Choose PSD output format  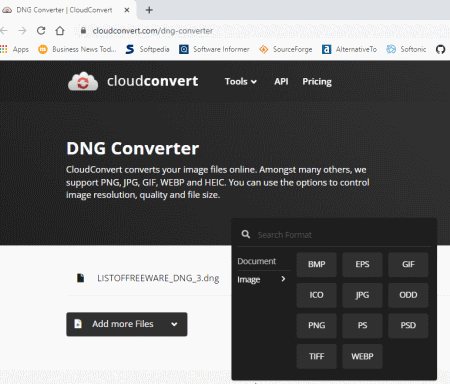coord(408,325)
